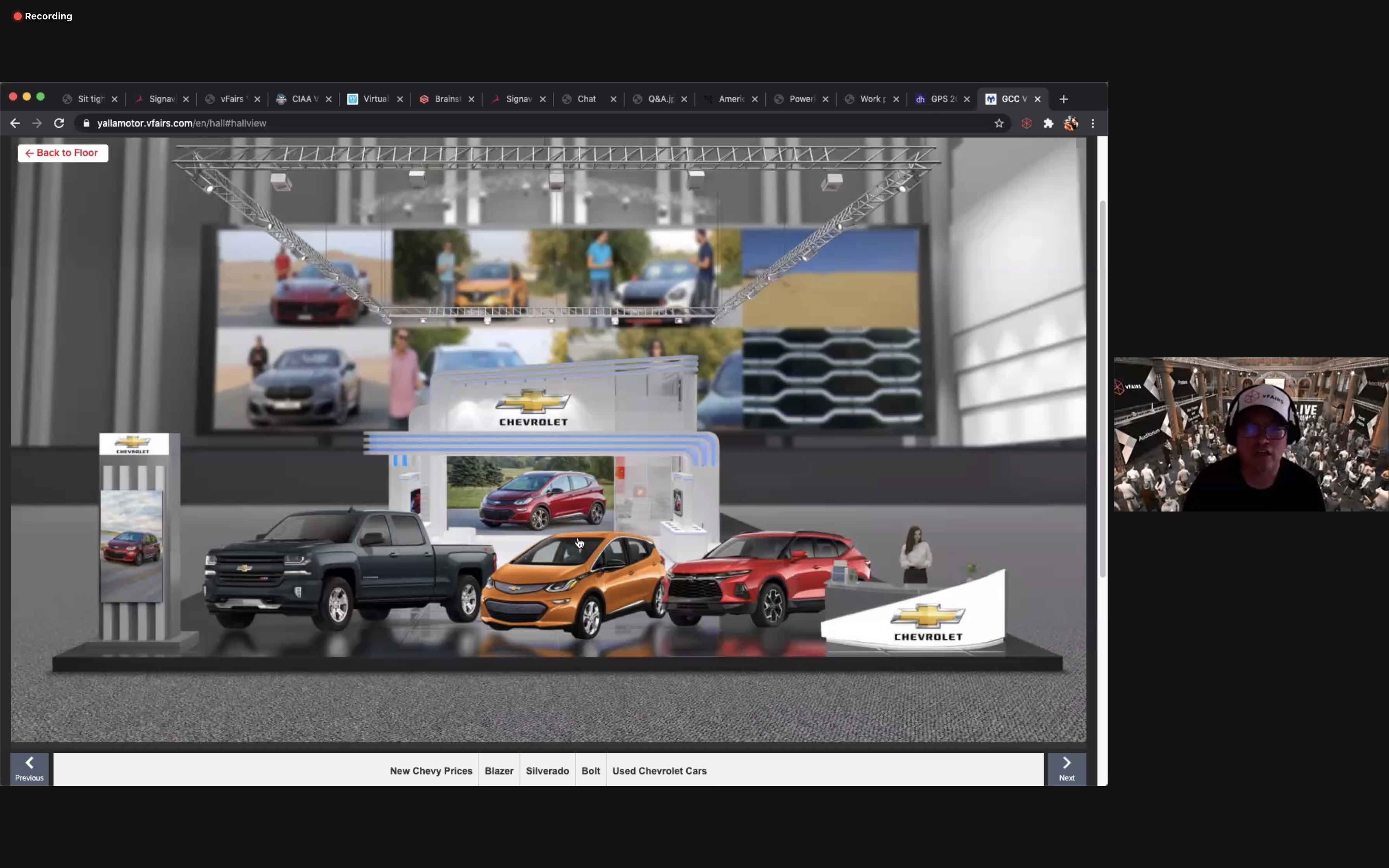Click the browser forward arrow

(x=37, y=124)
